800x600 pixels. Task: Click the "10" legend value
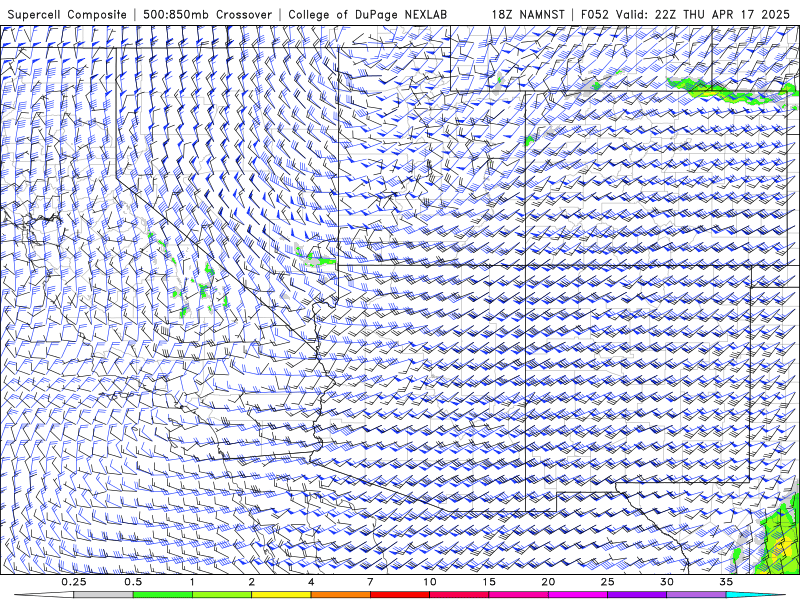point(430,582)
